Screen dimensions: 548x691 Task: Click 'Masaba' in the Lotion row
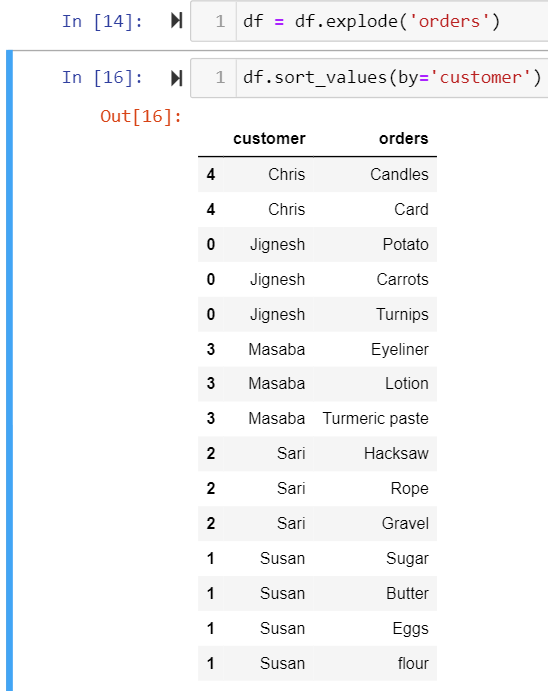(277, 383)
